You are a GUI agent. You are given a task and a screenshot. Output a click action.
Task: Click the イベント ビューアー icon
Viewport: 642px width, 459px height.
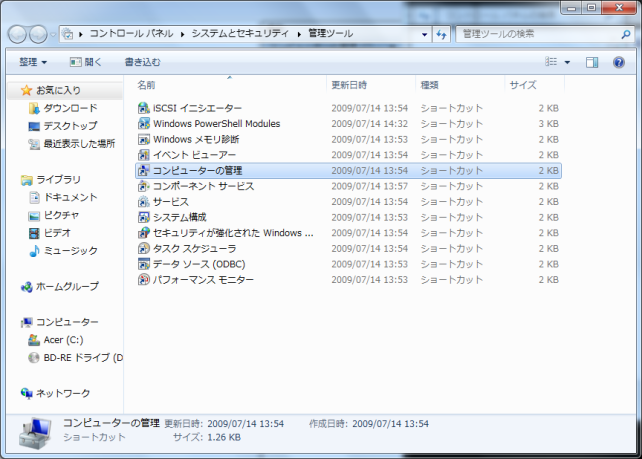click(143, 155)
